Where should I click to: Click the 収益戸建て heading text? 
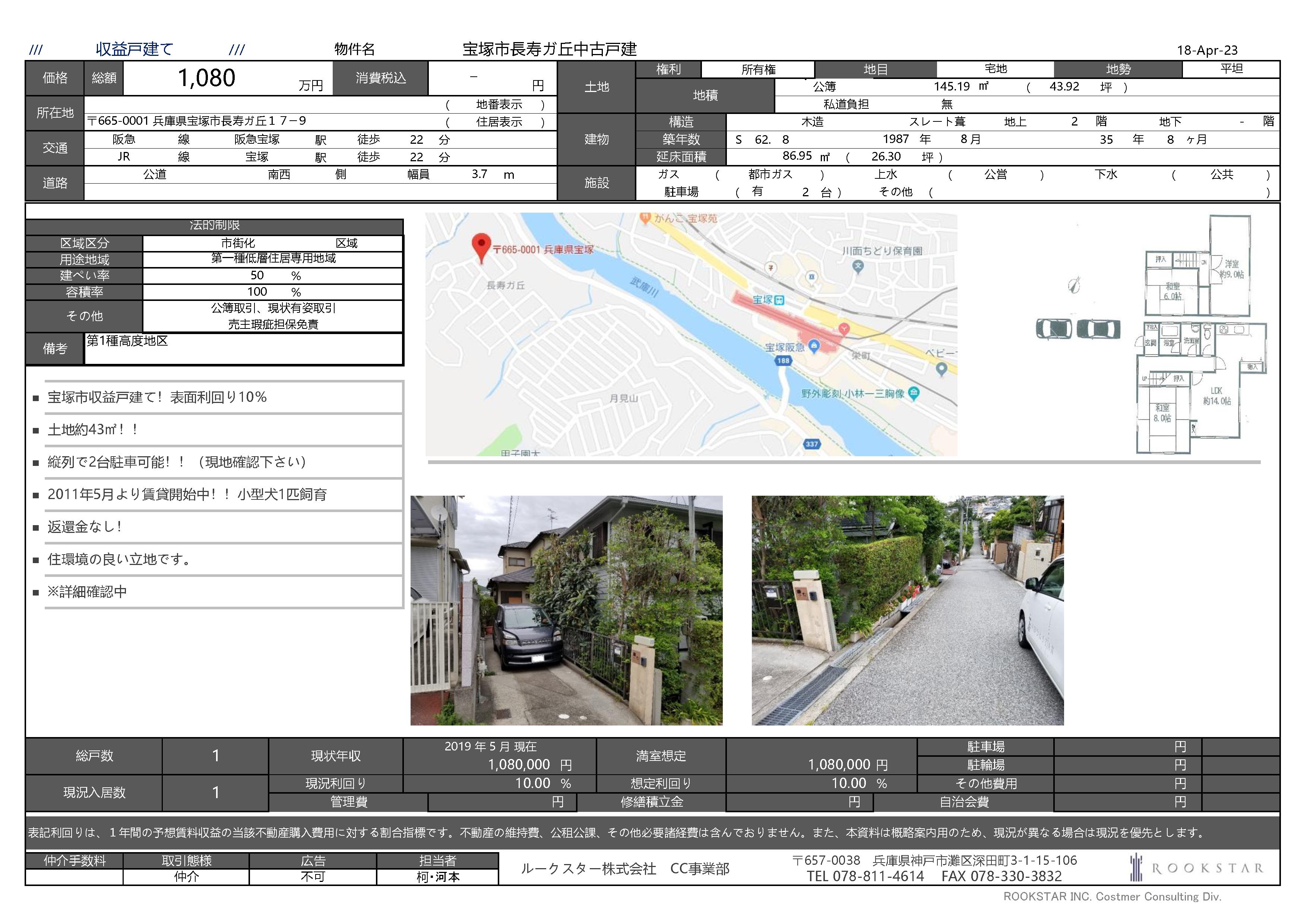[135, 49]
